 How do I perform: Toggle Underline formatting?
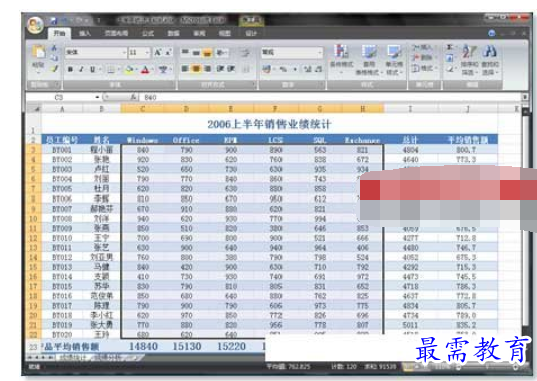tap(92, 69)
